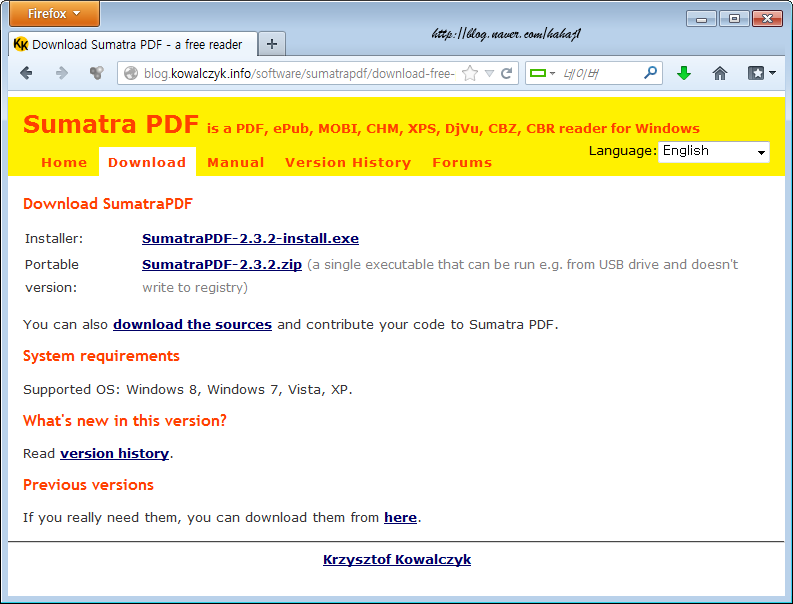Open the URL history dropdown arrow
The height and width of the screenshot is (604, 793).
point(489,73)
